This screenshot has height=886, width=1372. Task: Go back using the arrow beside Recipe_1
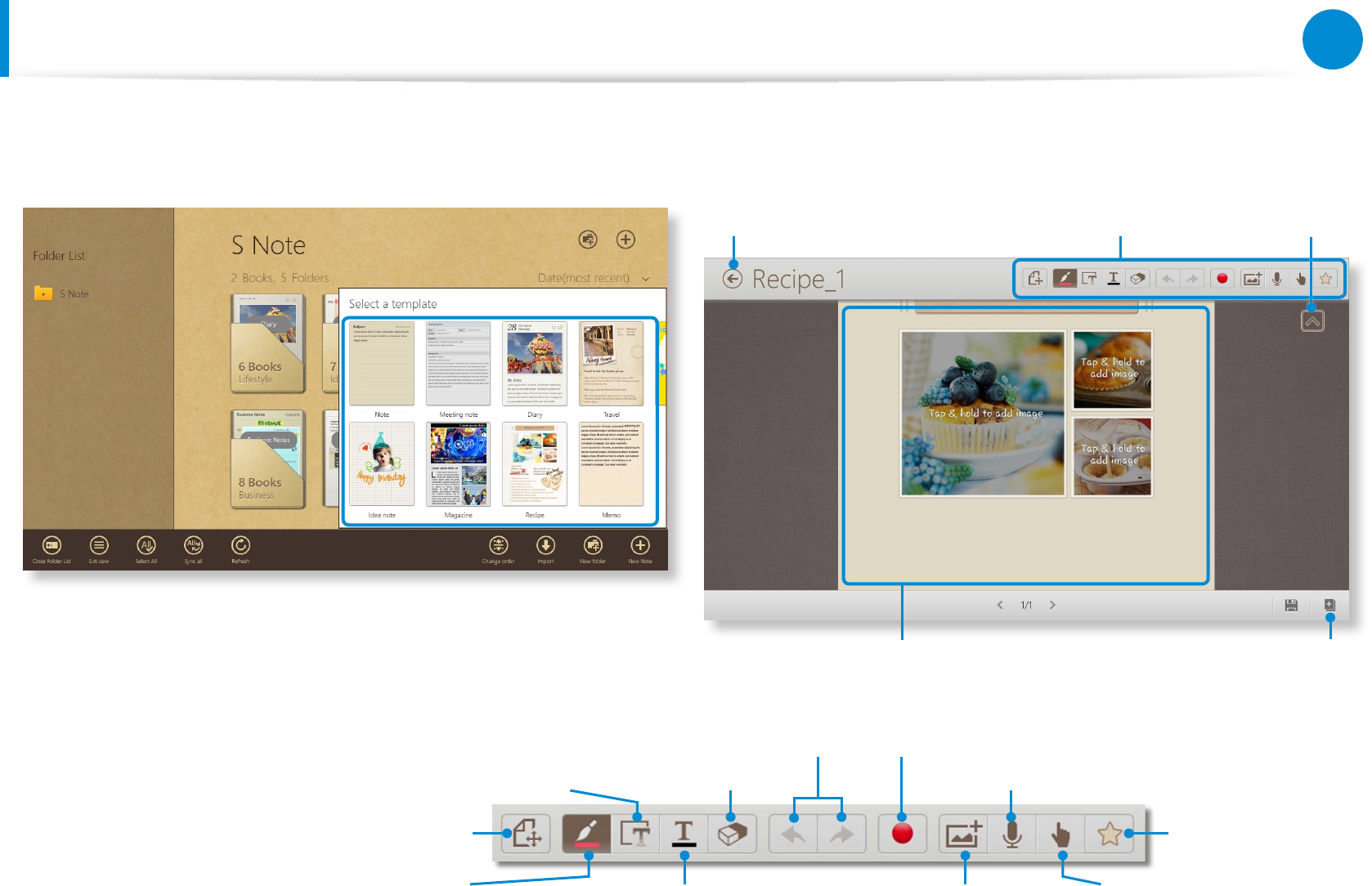pos(733,279)
